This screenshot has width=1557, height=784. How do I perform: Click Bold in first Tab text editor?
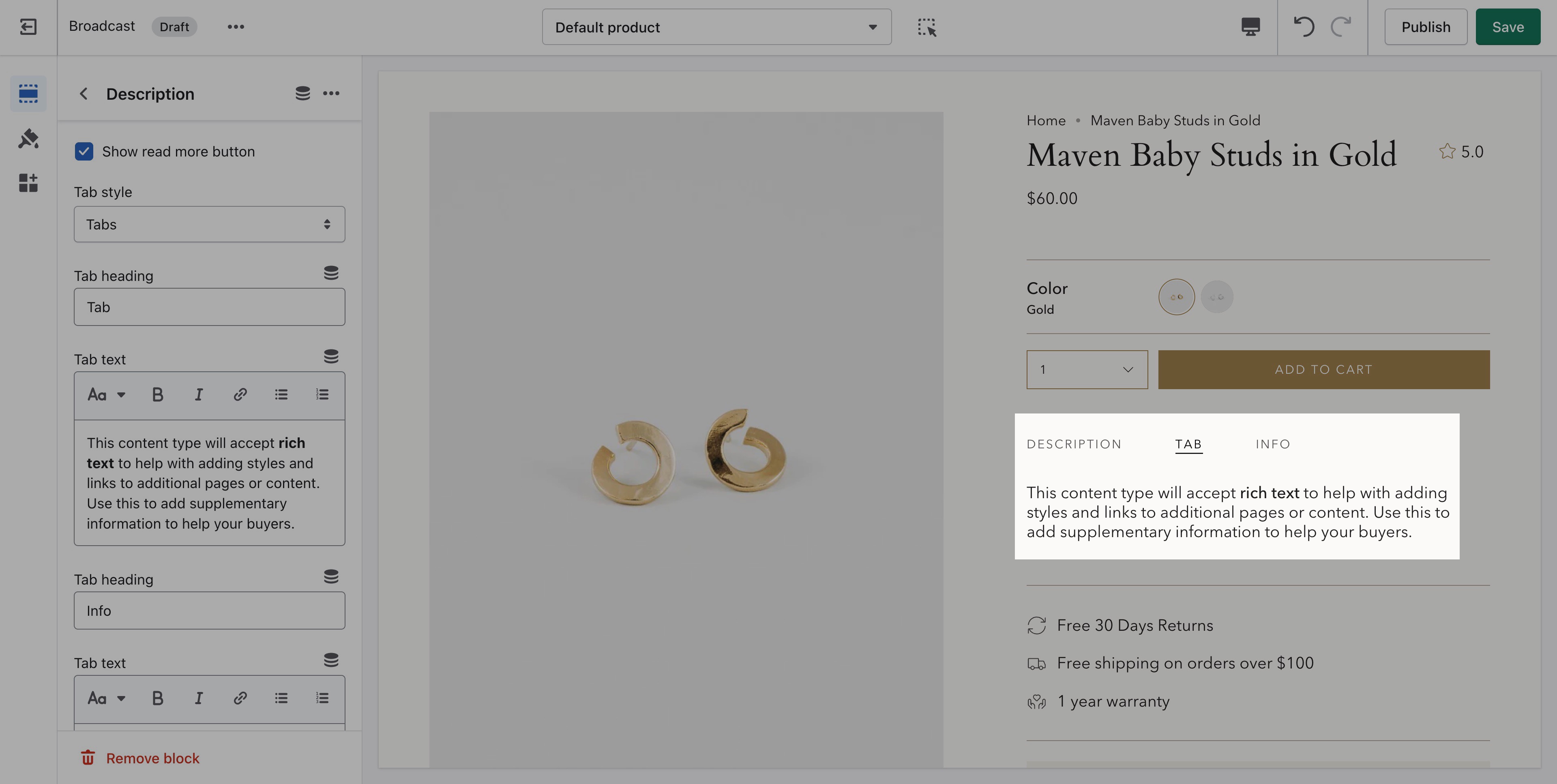click(x=157, y=395)
